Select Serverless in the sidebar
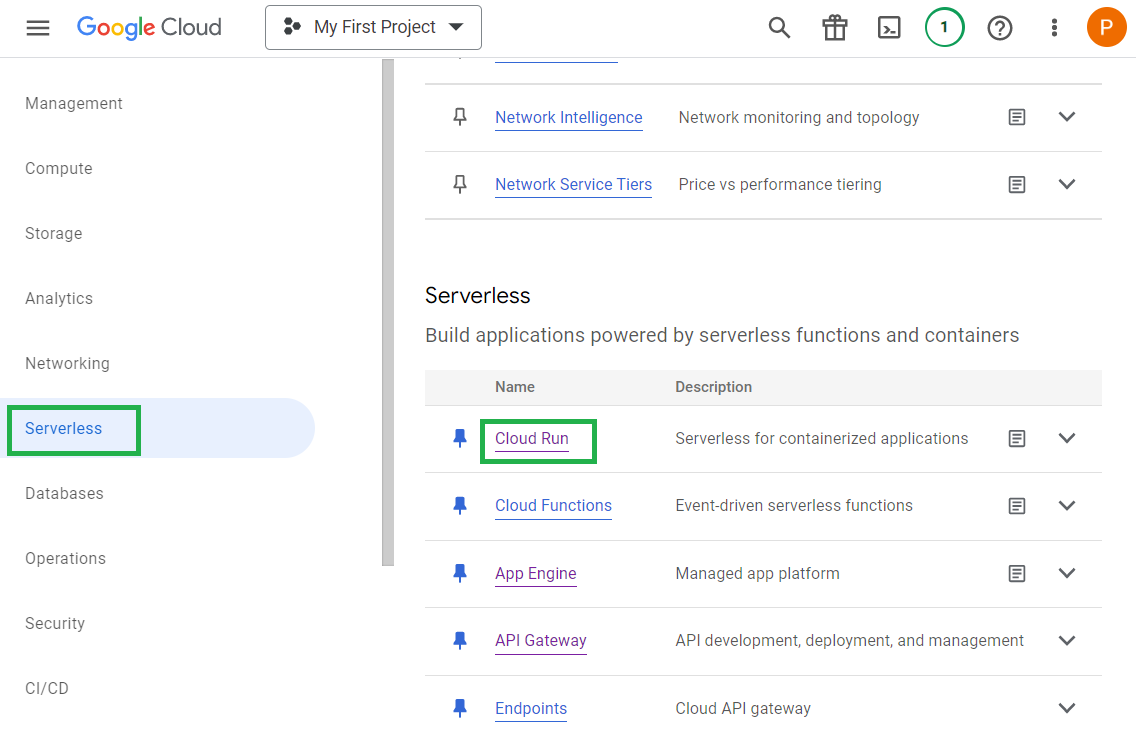This screenshot has width=1136, height=734. pyautogui.click(x=157, y=428)
